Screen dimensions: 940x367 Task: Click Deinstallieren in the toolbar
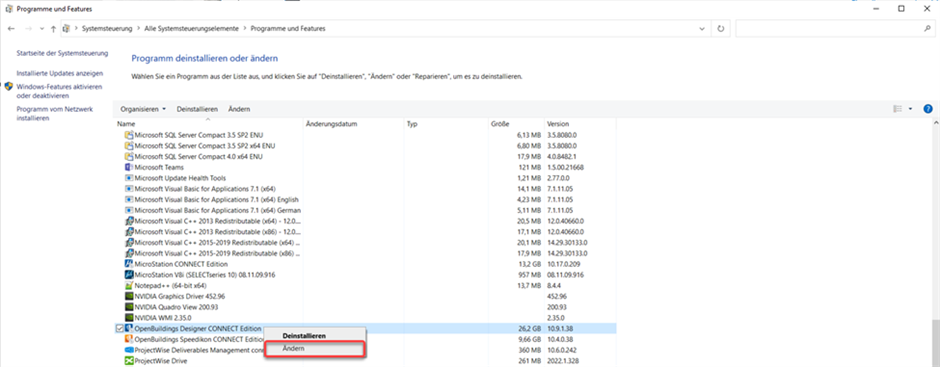[x=197, y=109]
